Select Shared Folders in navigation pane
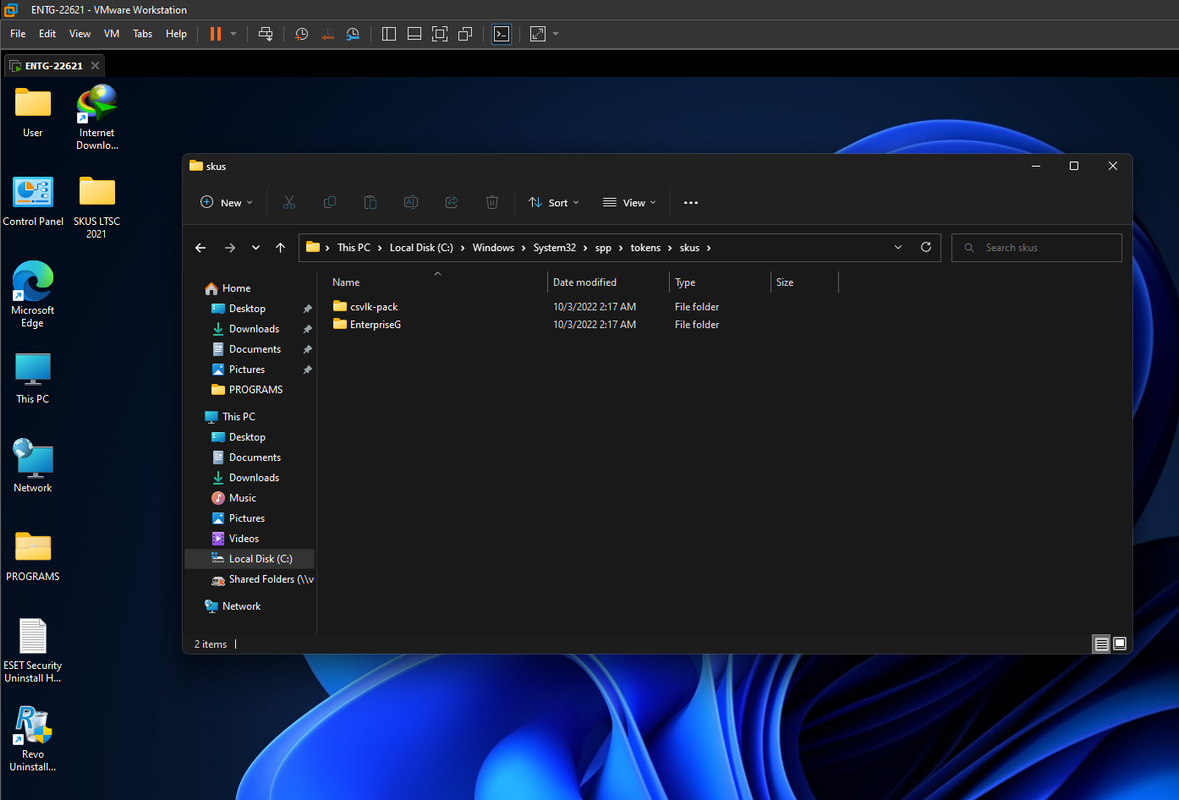The image size is (1179, 800). click(x=262, y=579)
